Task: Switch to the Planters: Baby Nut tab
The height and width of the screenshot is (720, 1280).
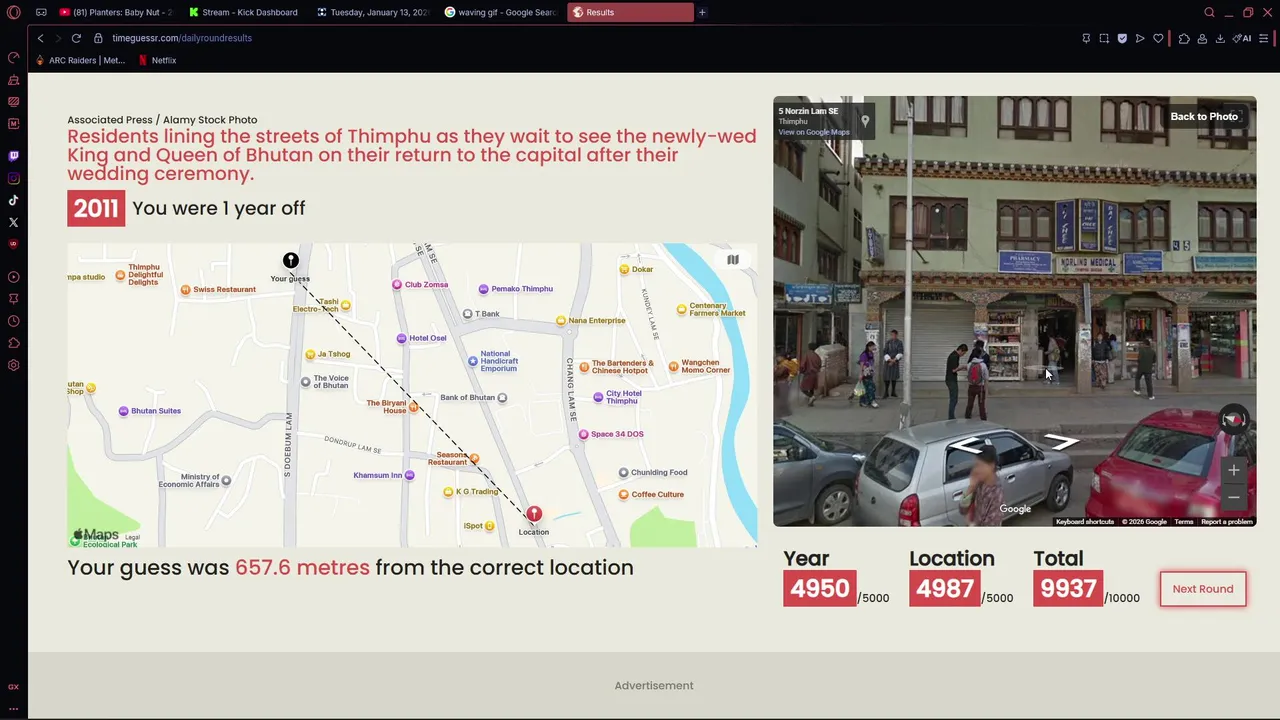Action: (116, 12)
